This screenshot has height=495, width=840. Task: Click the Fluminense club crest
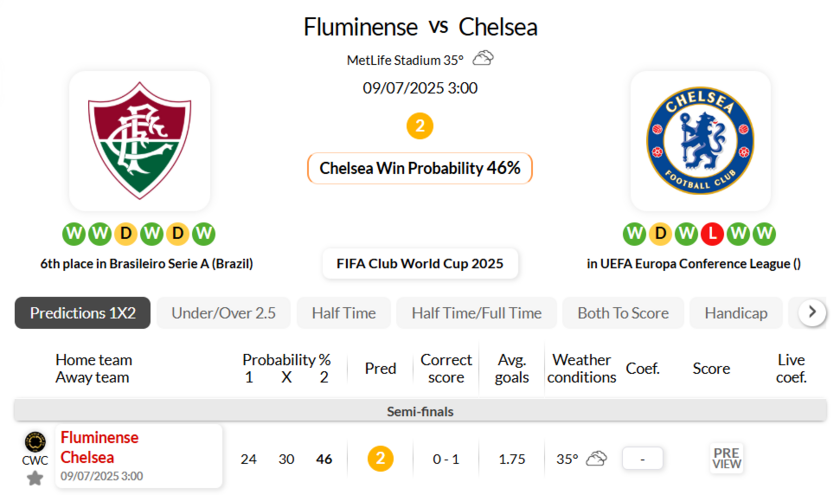(x=139, y=140)
